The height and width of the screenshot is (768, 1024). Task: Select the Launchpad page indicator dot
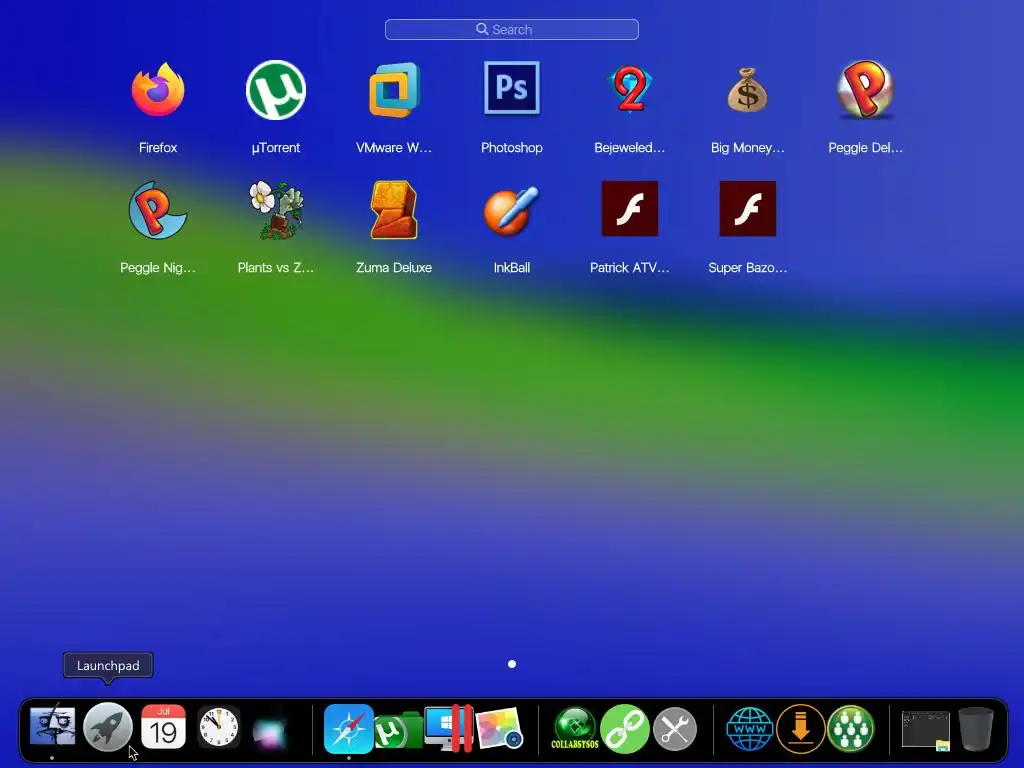tap(512, 664)
